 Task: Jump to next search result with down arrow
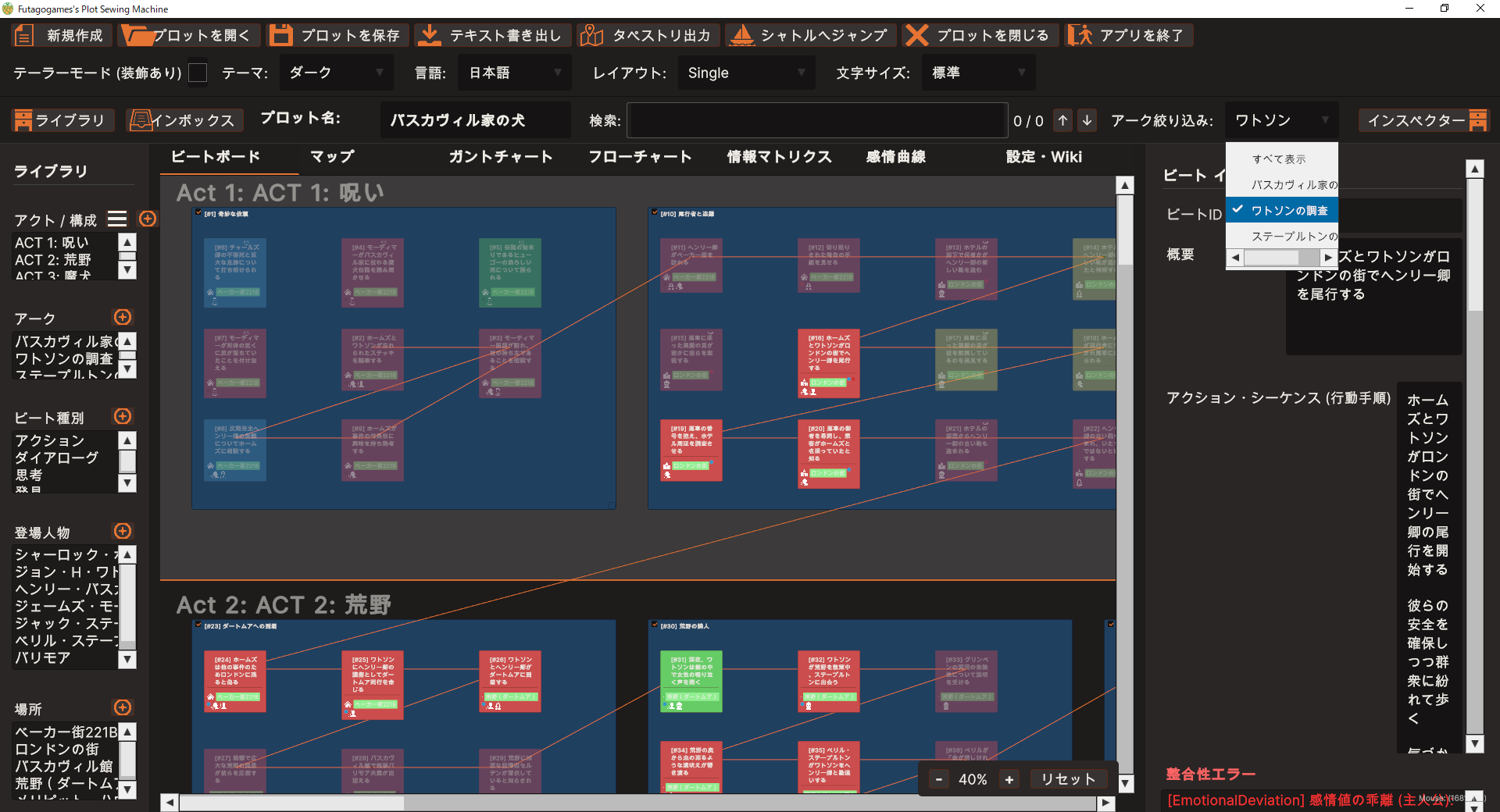point(1087,120)
